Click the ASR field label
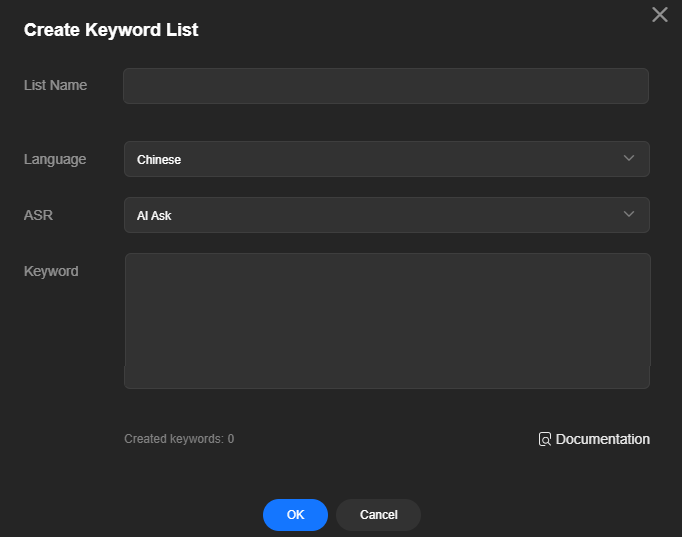Image resolution: width=682 pixels, height=537 pixels. coord(38,215)
